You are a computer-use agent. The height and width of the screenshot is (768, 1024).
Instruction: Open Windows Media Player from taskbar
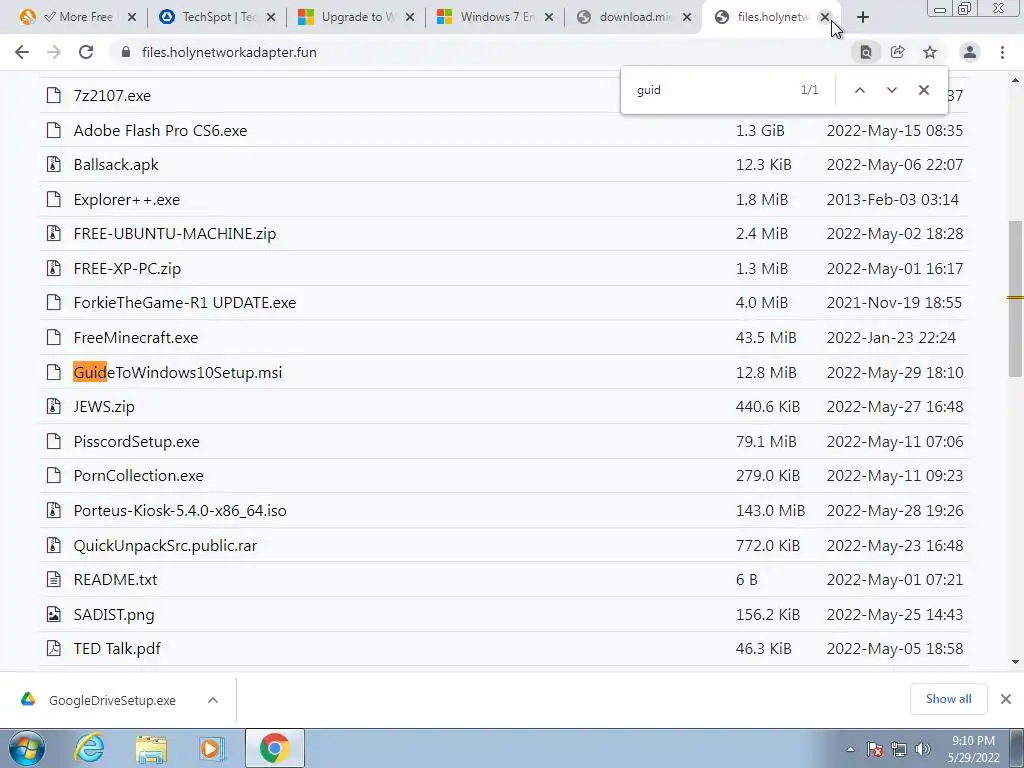click(x=212, y=748)
